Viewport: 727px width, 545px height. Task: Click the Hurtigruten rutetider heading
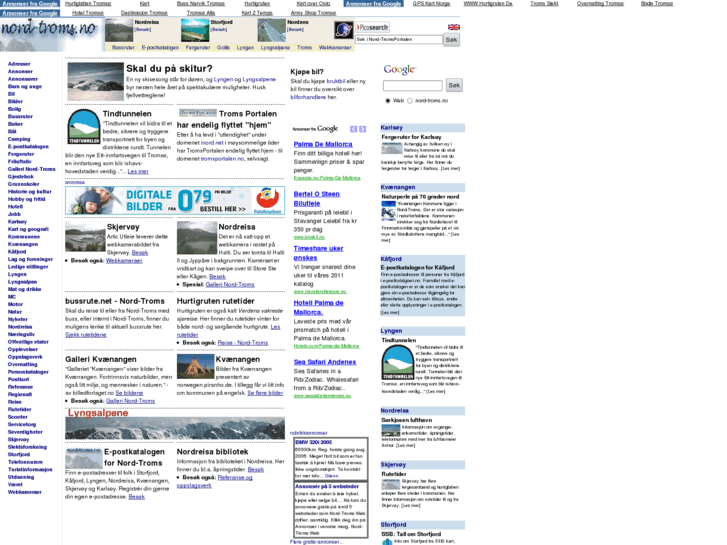(x=216, y=301)
